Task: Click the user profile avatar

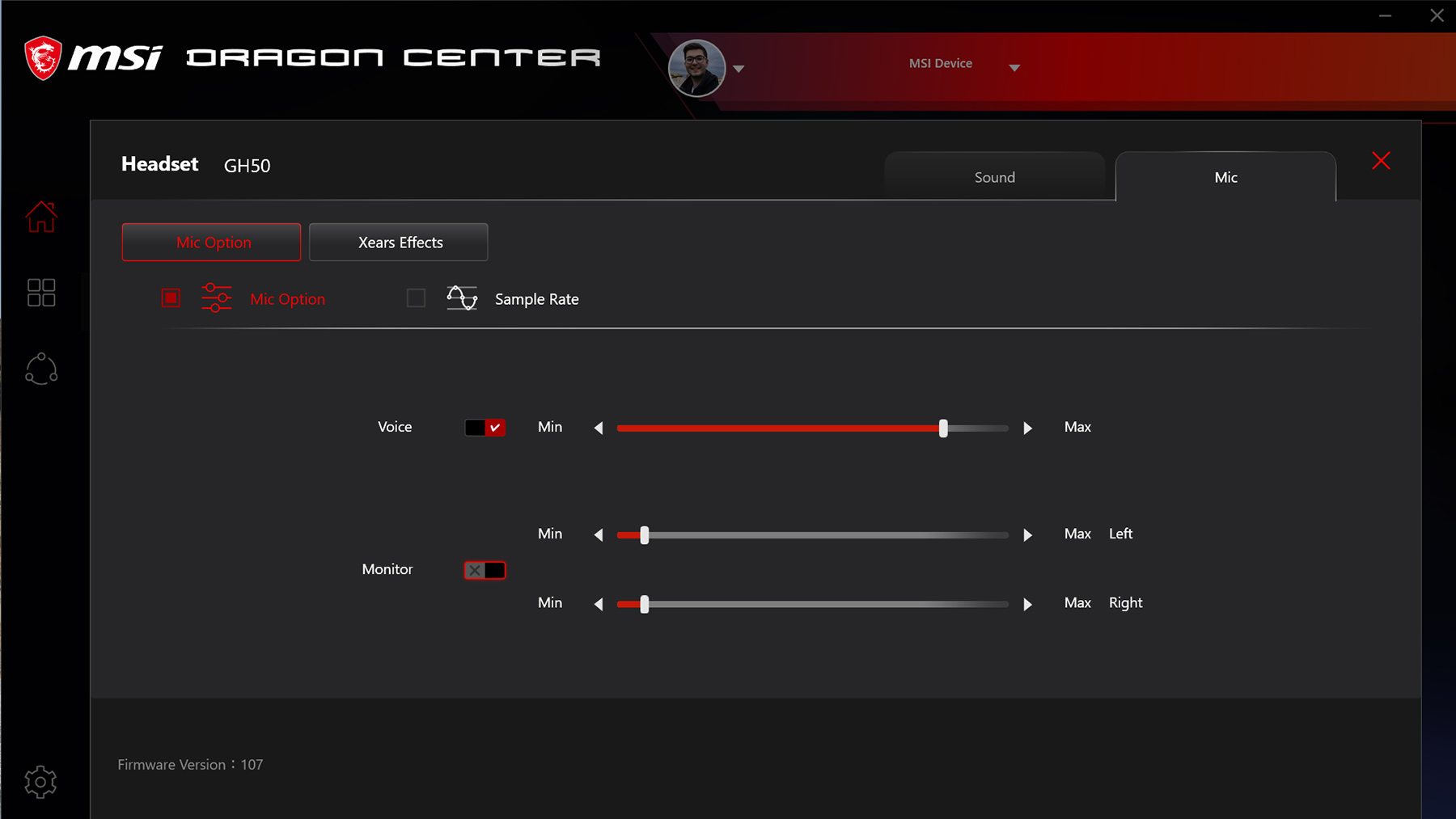Action: (x=696, y=68)
